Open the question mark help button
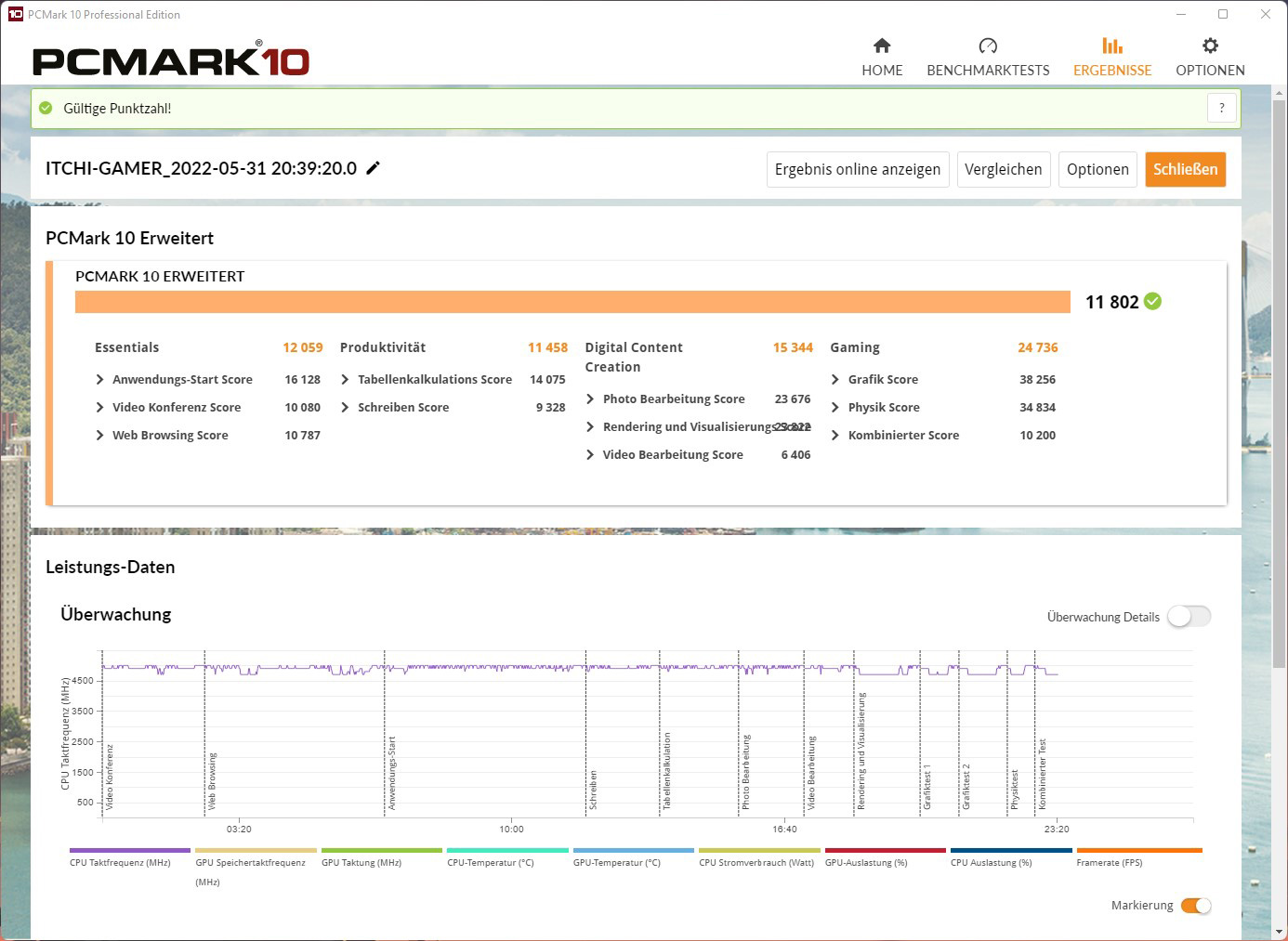The image size is (1288, 941). coord(1222,108)
